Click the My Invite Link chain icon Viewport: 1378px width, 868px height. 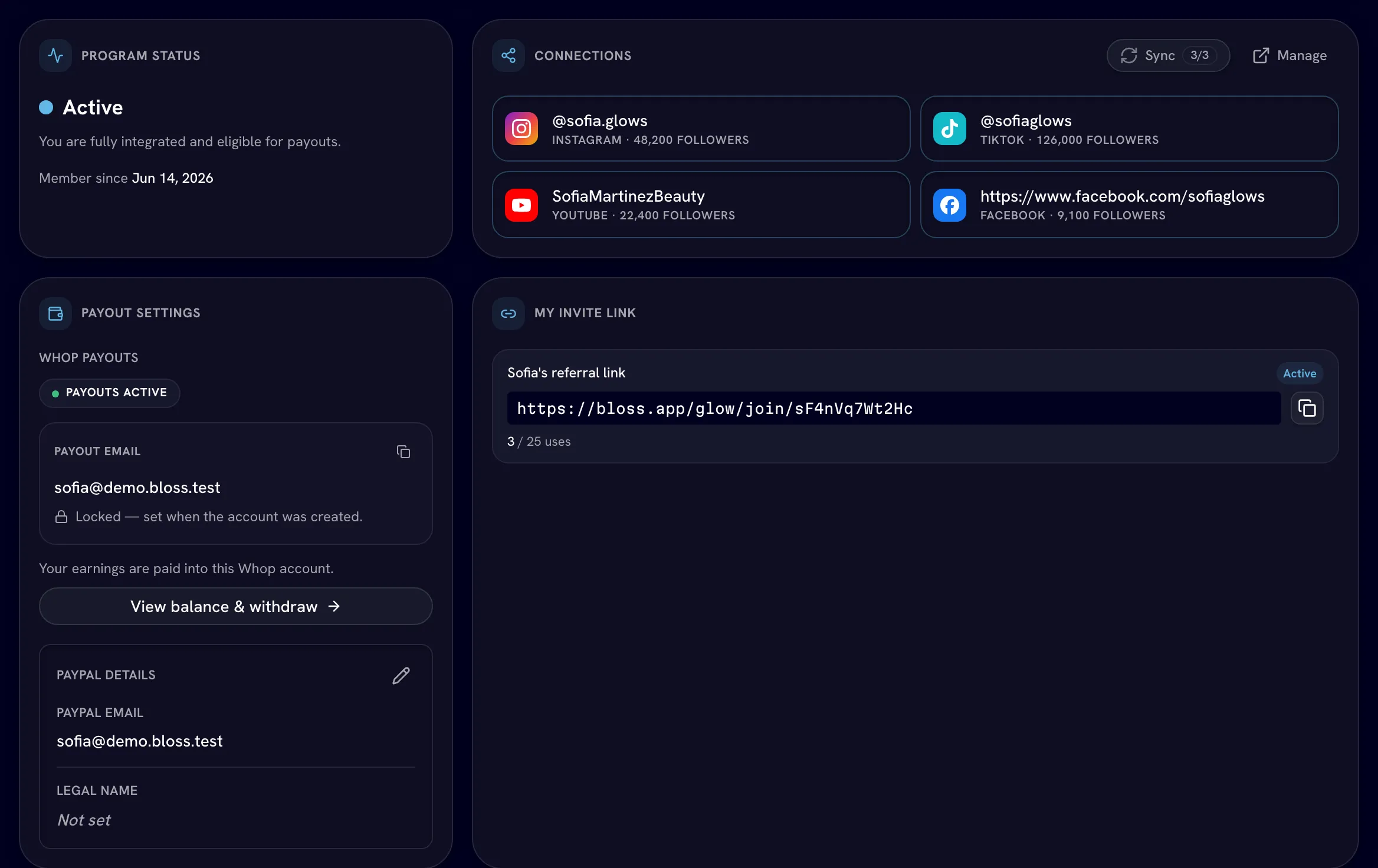(508, 313)
